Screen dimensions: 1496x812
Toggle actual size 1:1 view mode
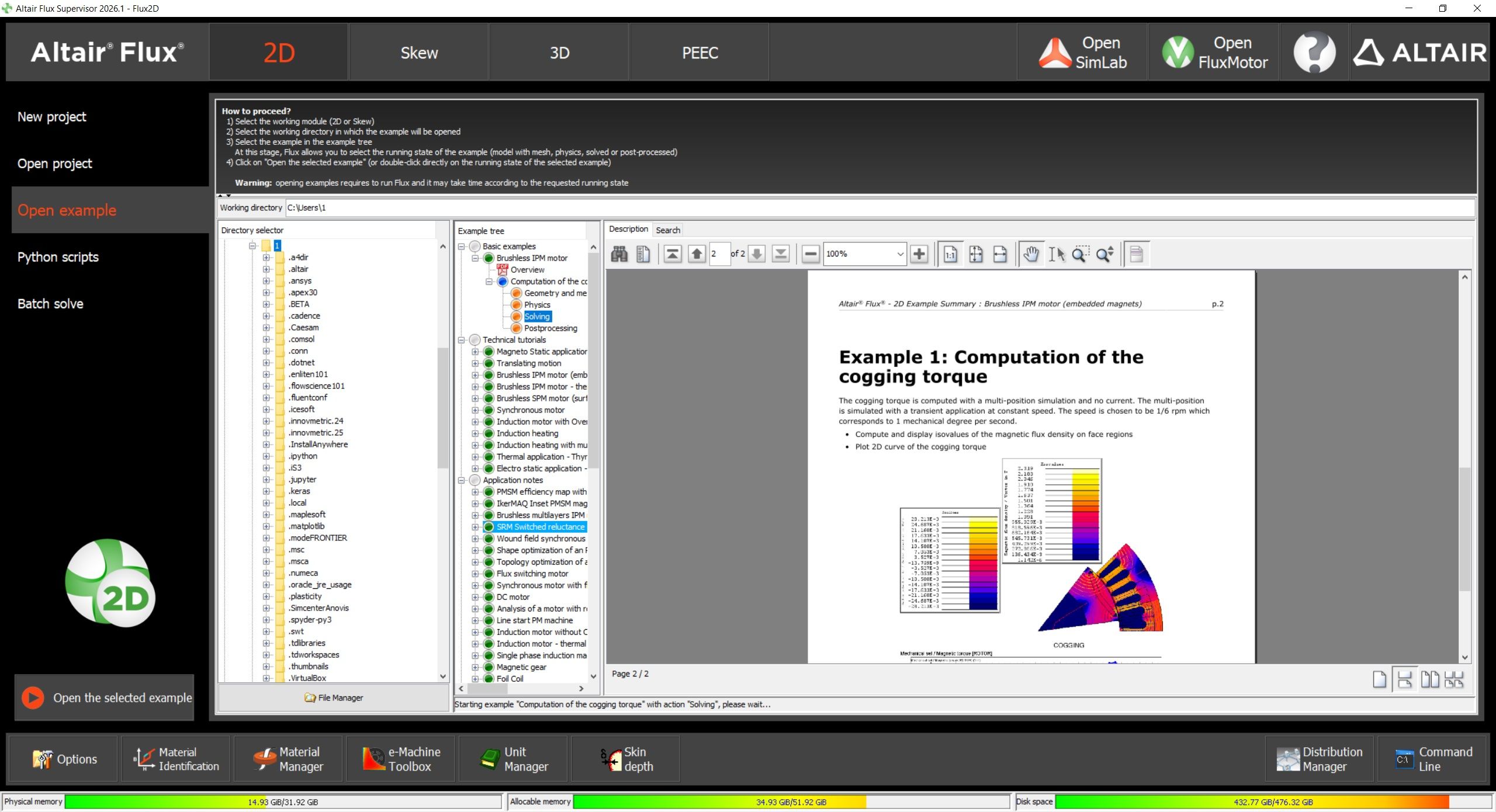[x=951, y=254]
